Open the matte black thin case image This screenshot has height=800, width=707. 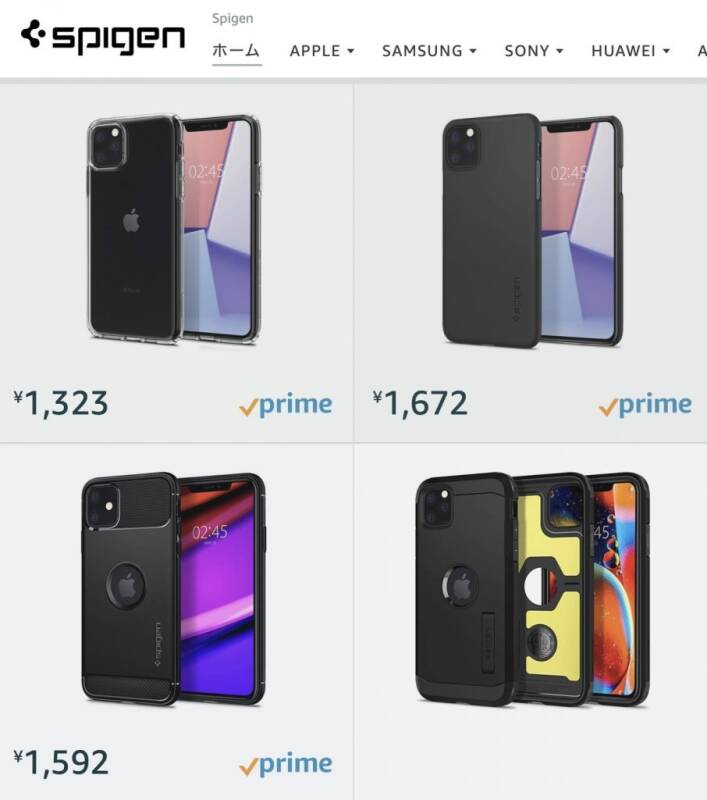tap(532, 230)
